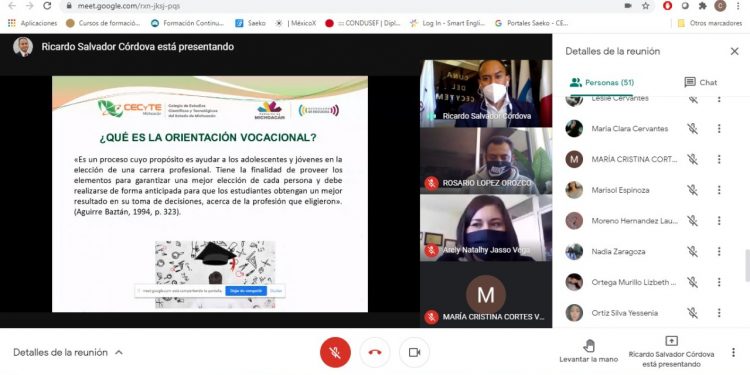The image size is (750, 375).
Task: Select Ricardo Salvador Córdova video tile
Action: coord(485,93)
